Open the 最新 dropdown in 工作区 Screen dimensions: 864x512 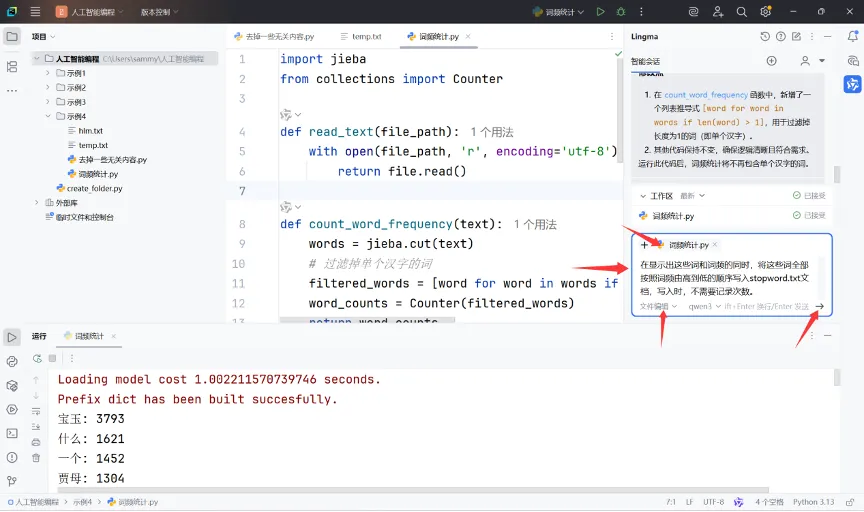click(692, 196)
